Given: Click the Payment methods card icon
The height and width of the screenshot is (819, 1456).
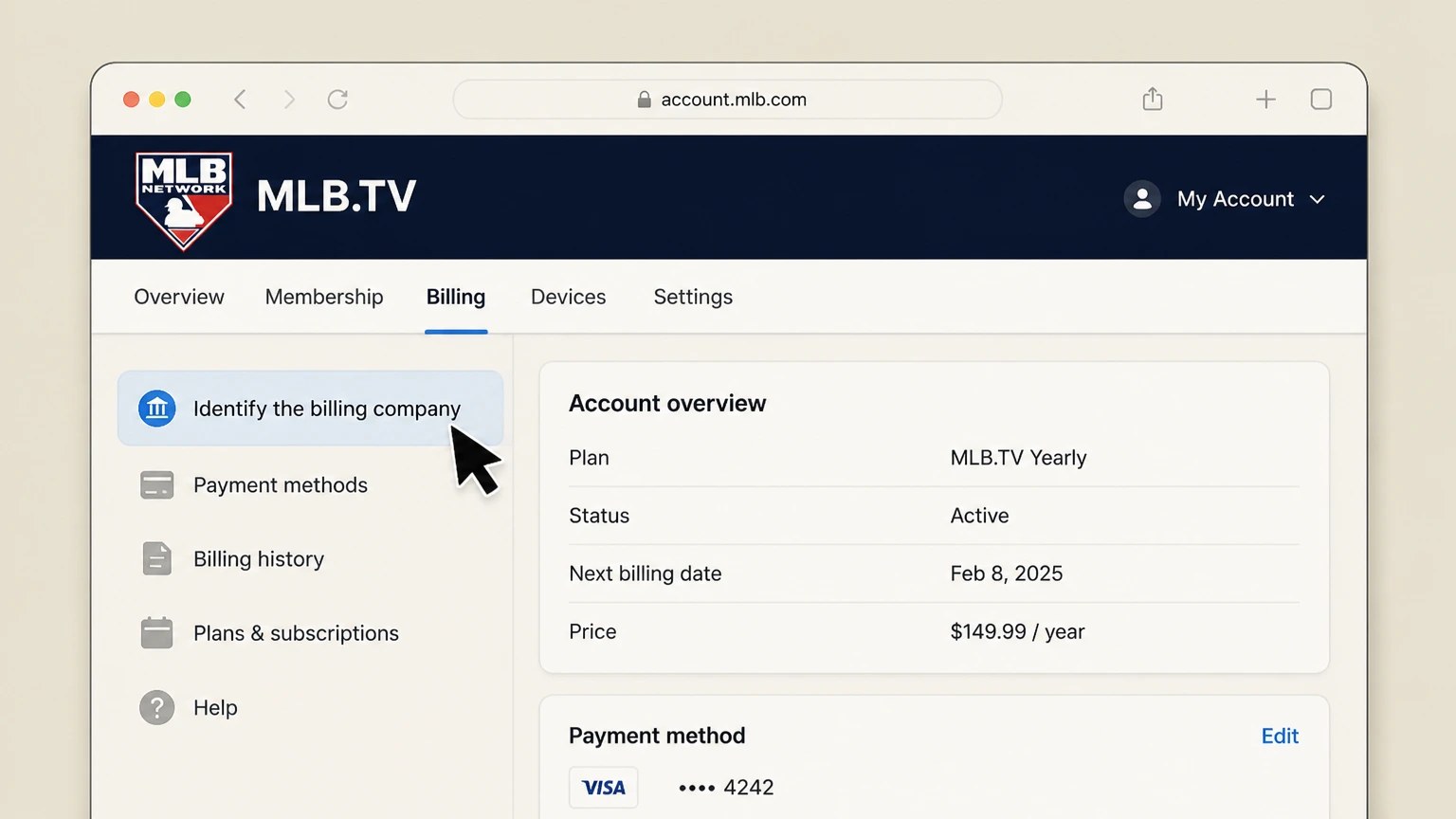Looking at the screenshot, I should (157, 485).
